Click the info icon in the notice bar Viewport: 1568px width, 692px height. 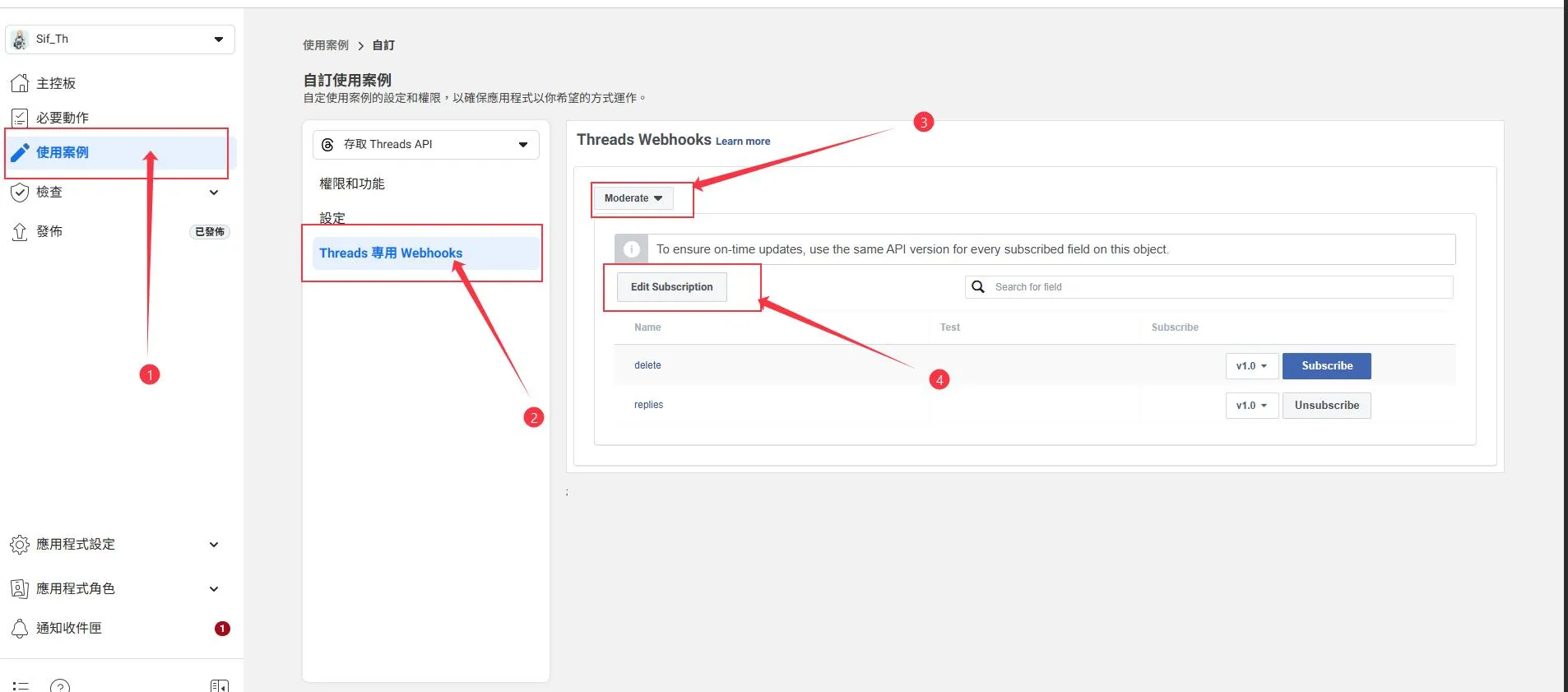[632, 249]
